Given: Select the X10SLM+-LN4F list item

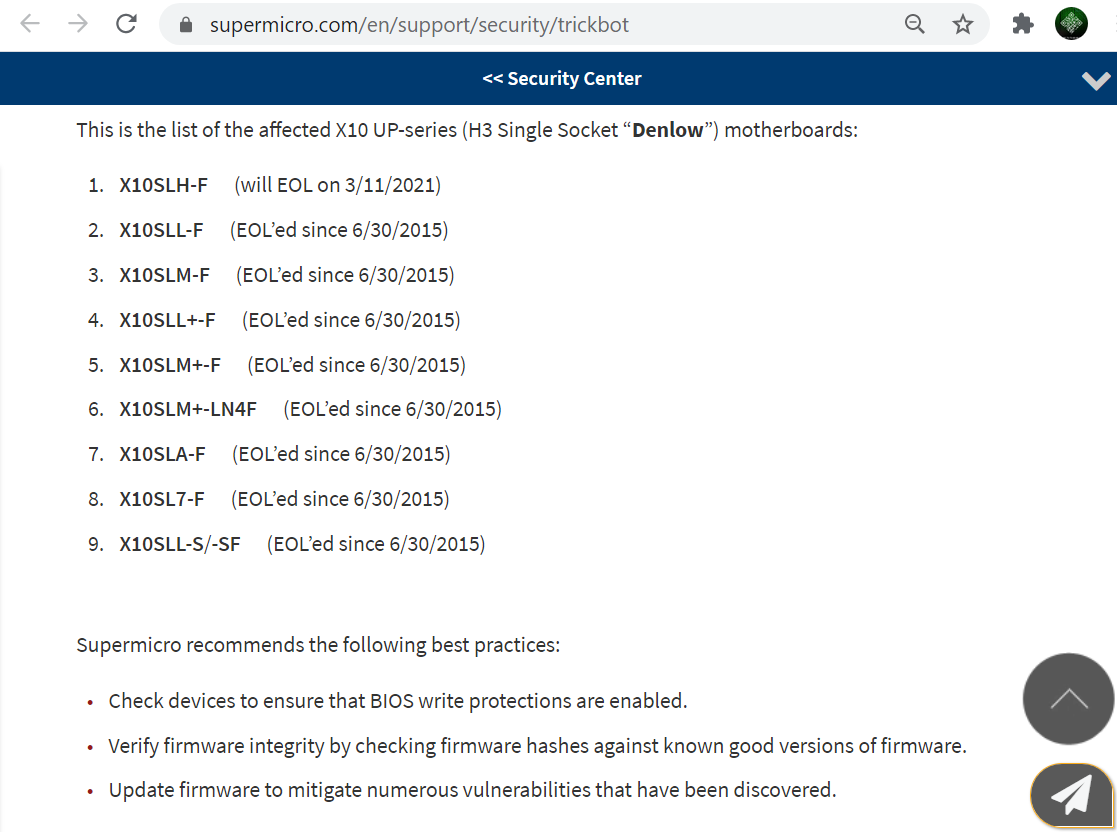Looking at the screenshot, I should [188, 409].
